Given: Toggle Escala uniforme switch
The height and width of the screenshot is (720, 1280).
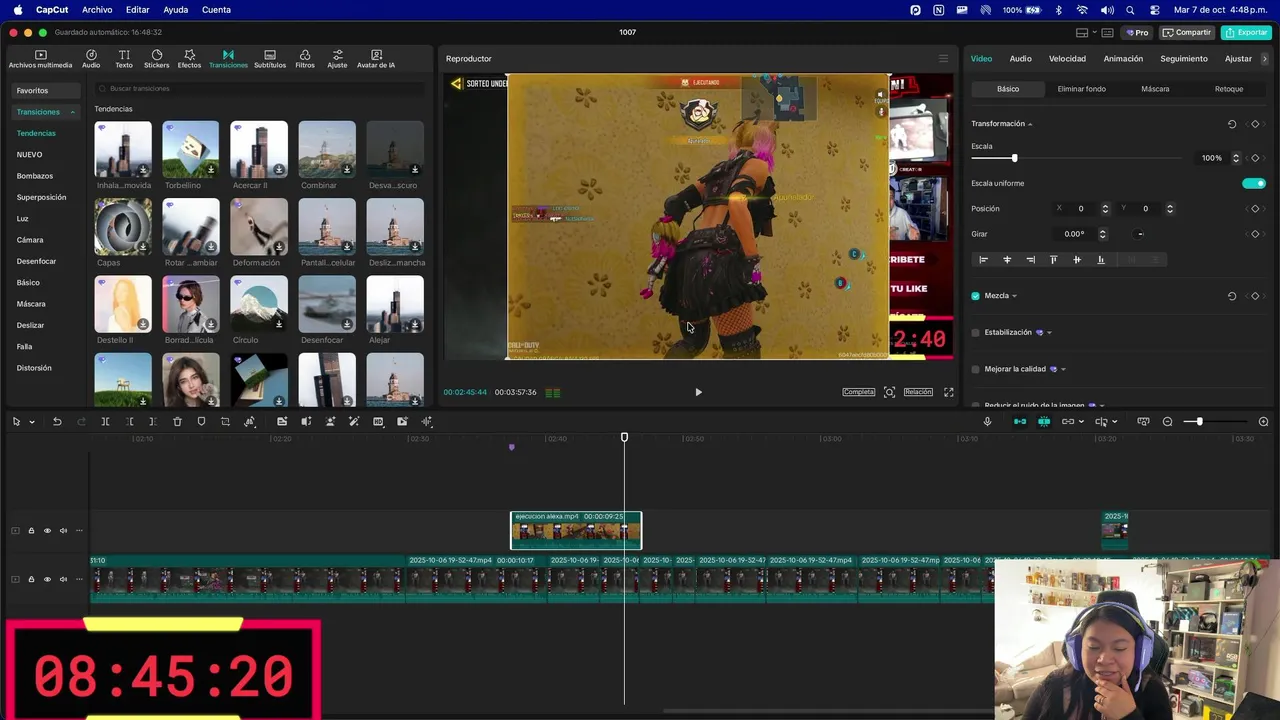Looking at the screenshot, I should click(x=1253, y=184).
